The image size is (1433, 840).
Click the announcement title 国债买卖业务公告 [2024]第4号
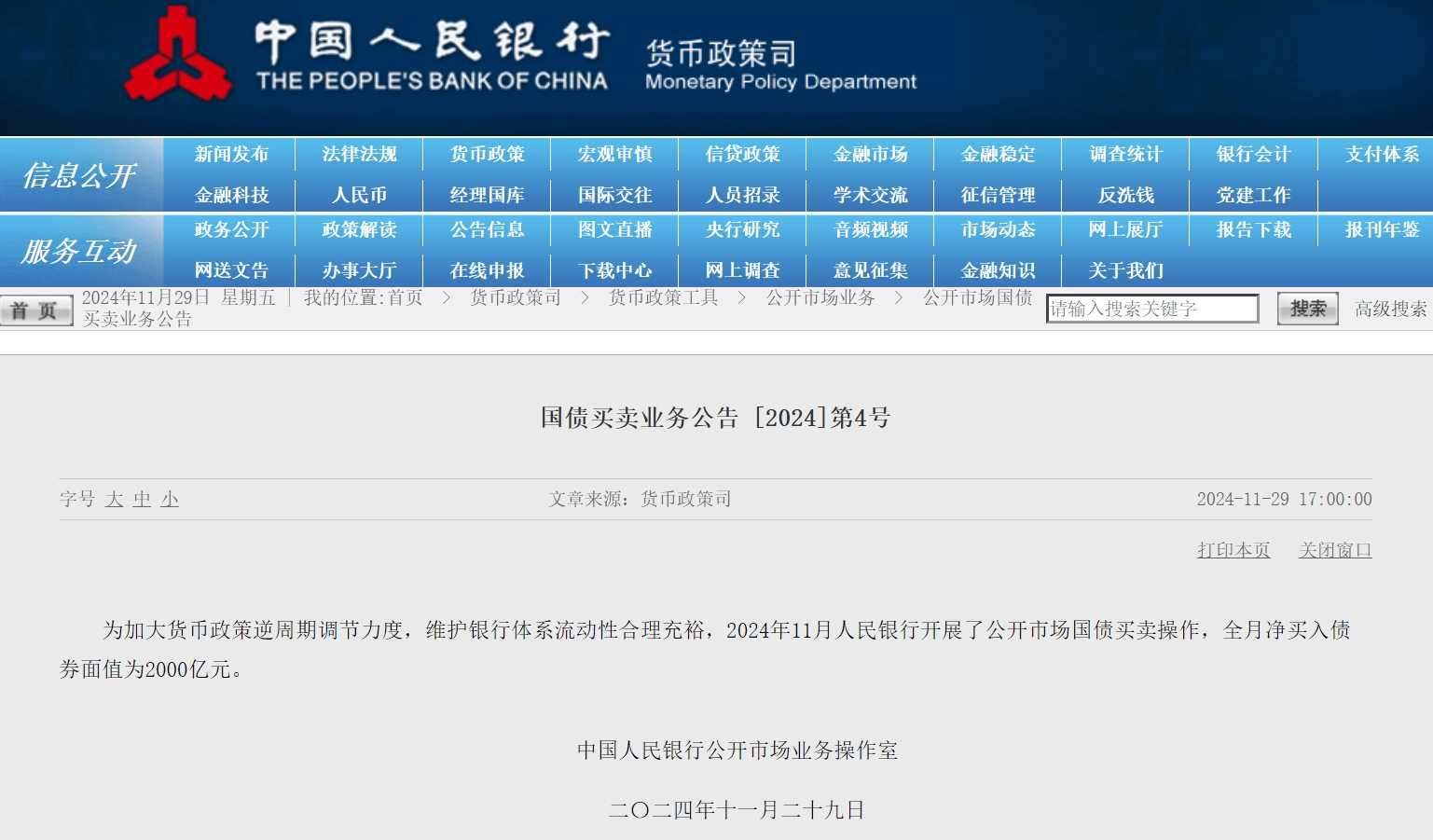tap(716, 418)
